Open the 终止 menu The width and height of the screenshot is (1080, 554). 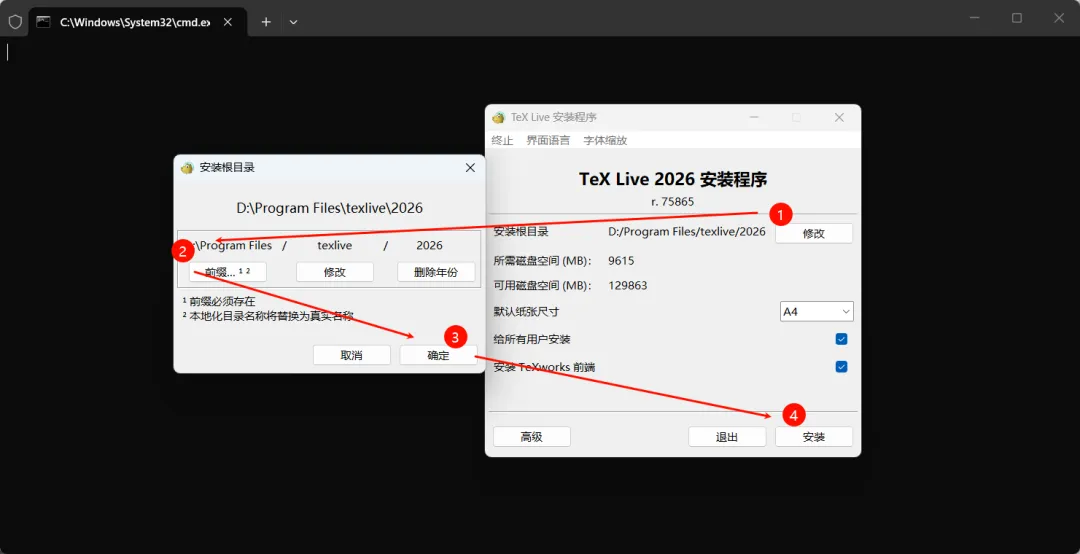502,141
